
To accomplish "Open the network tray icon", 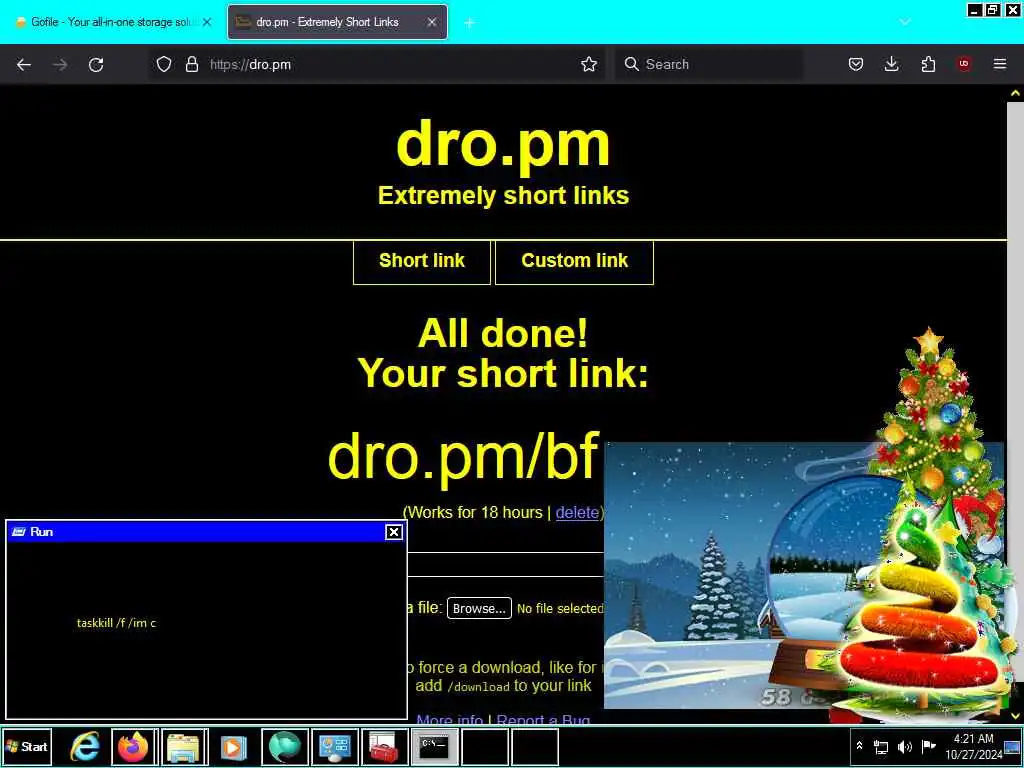I will pyautogui.click(x=881, y=746).
